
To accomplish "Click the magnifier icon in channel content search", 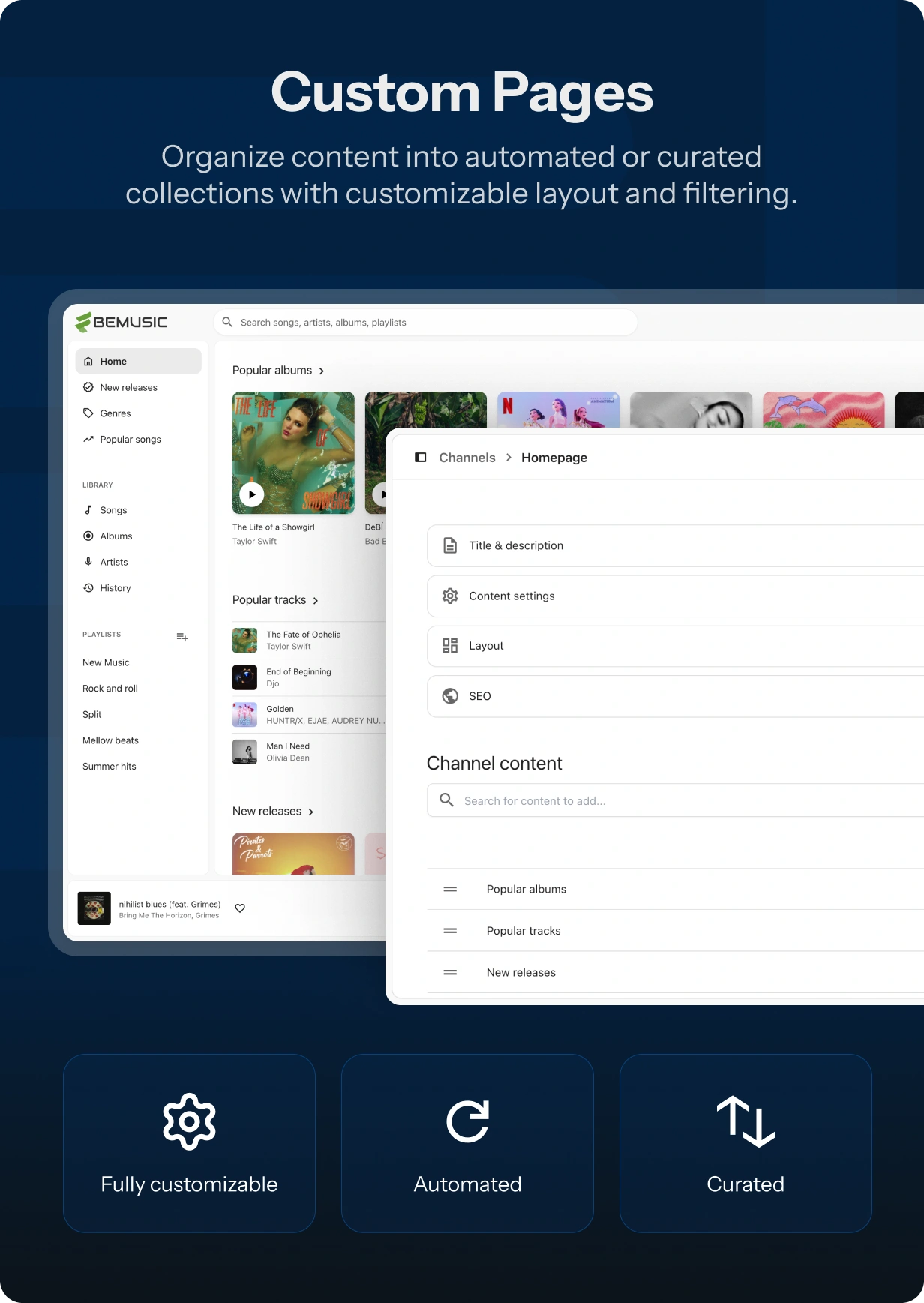I will click(x=447, y=800).
